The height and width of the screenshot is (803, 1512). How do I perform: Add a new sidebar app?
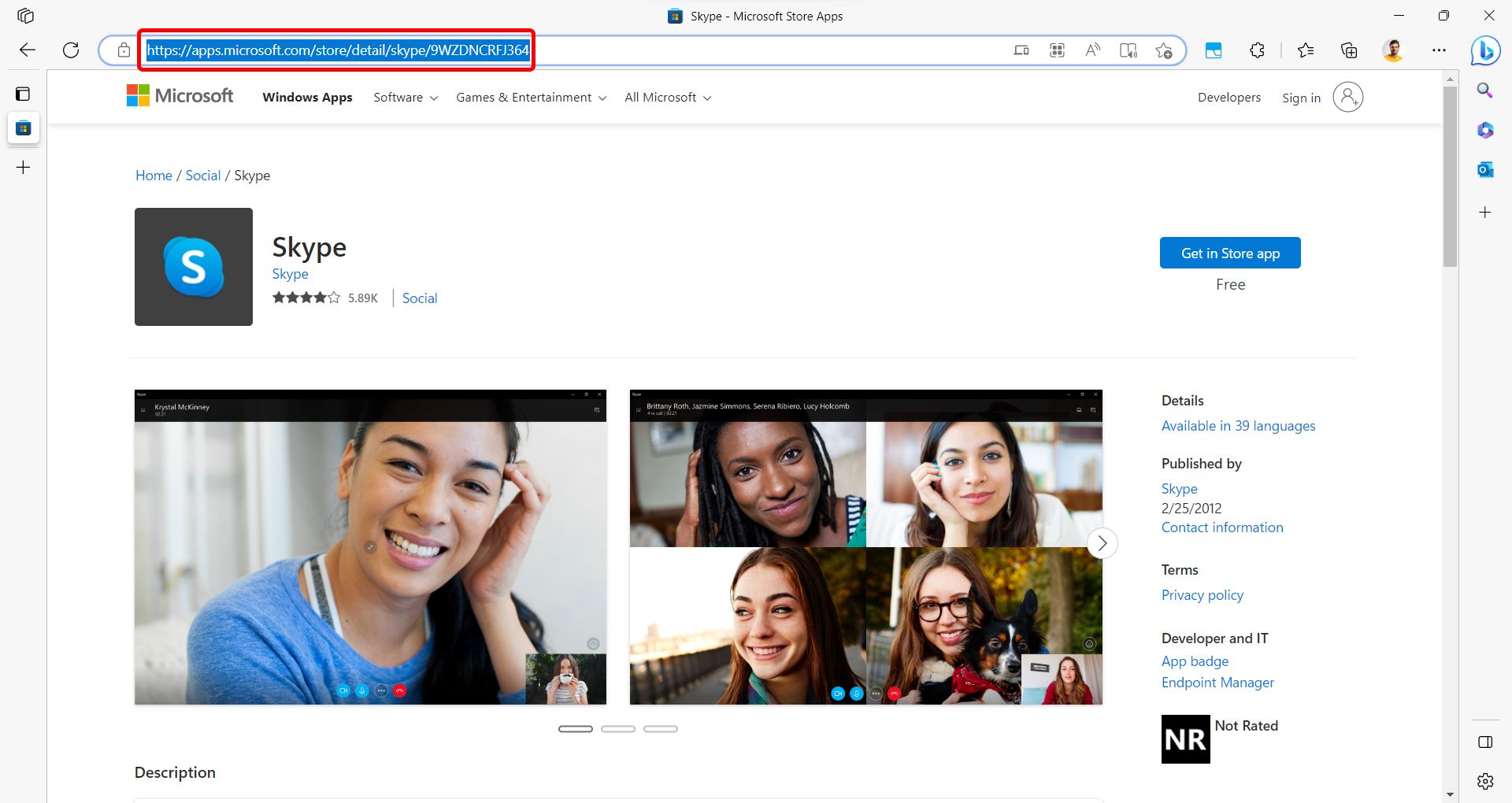coord(1485,213)
